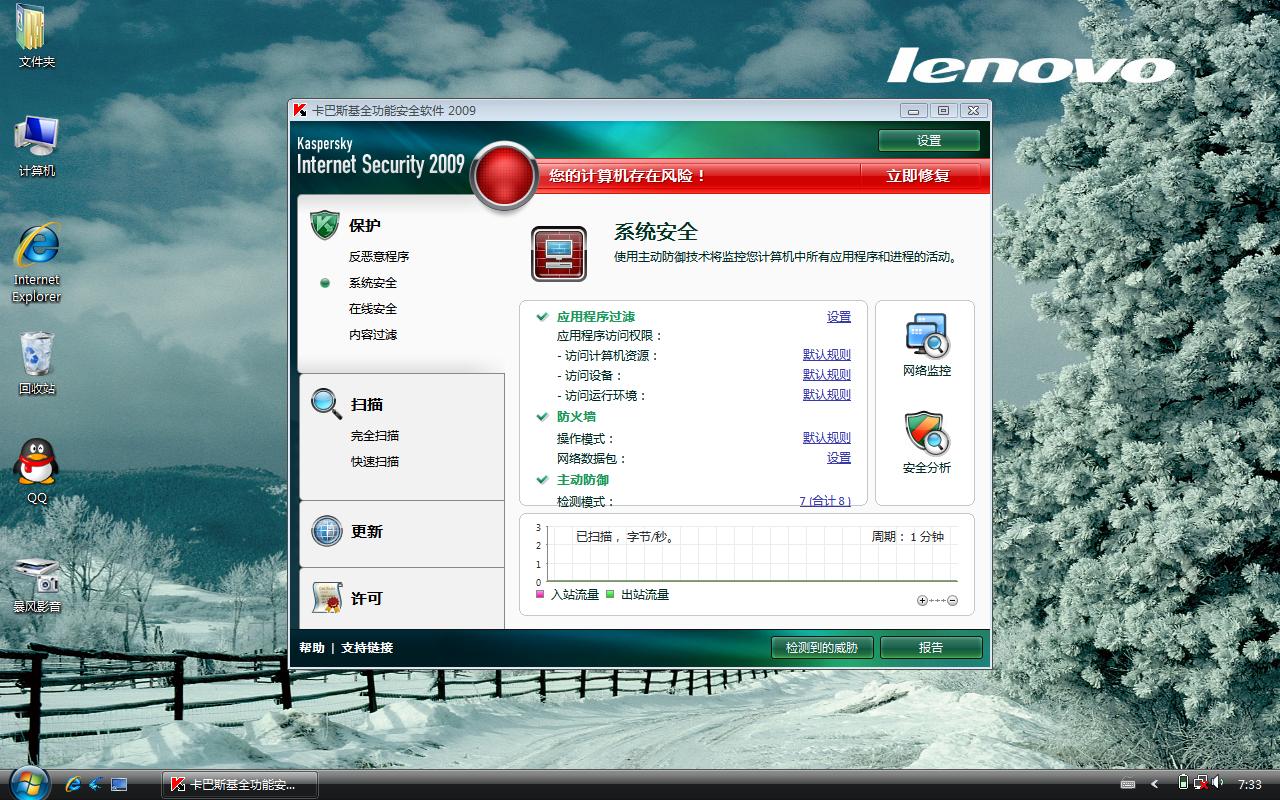Click 默认规则 link for 操作模式
Screen dimensions: 1280x800
click(x=827, y=438)
